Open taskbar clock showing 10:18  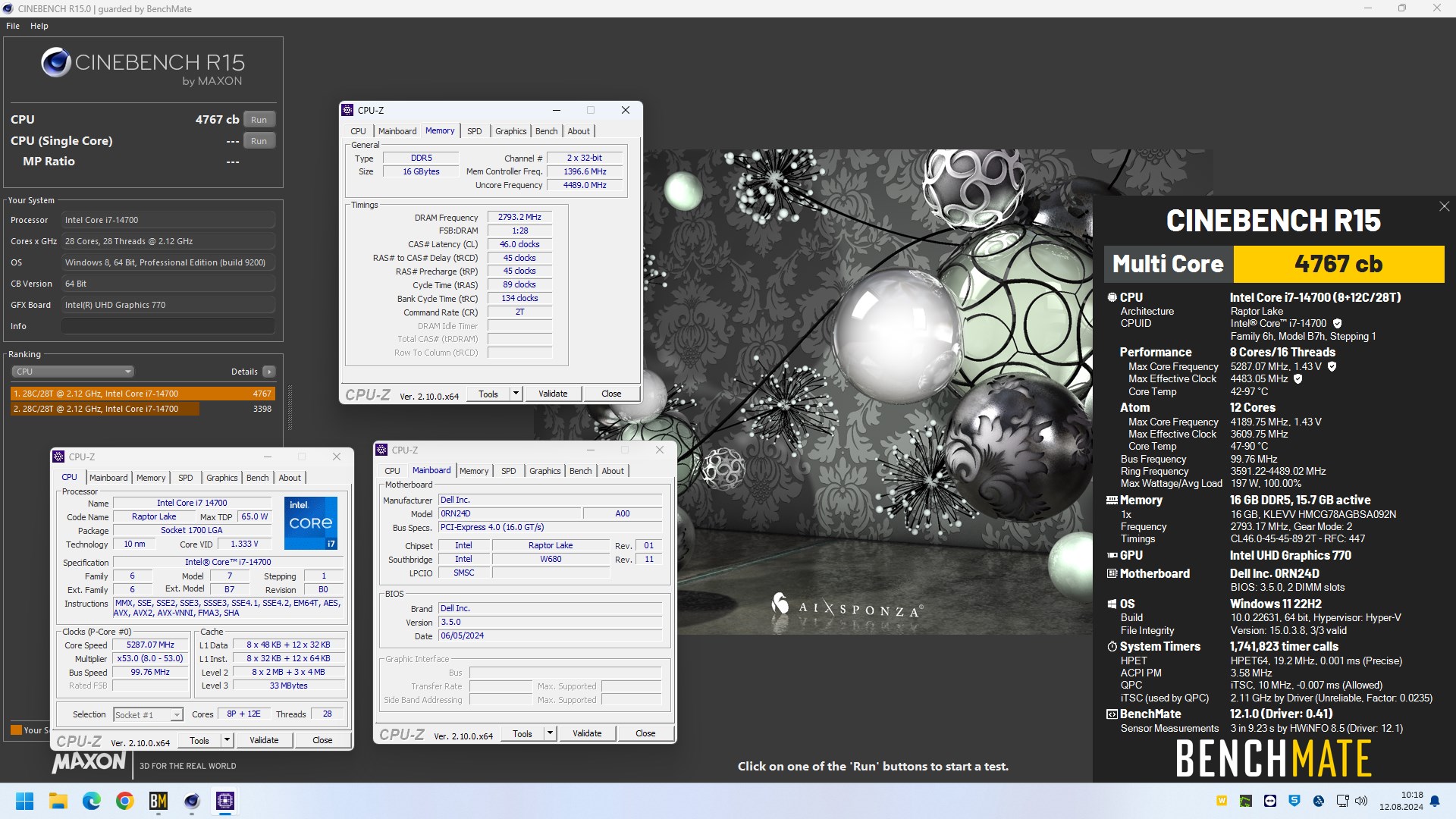pos(1401,801)
